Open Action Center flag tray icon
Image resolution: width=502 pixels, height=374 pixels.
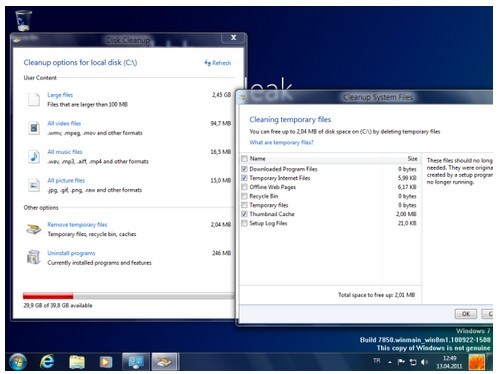[401, 362]
